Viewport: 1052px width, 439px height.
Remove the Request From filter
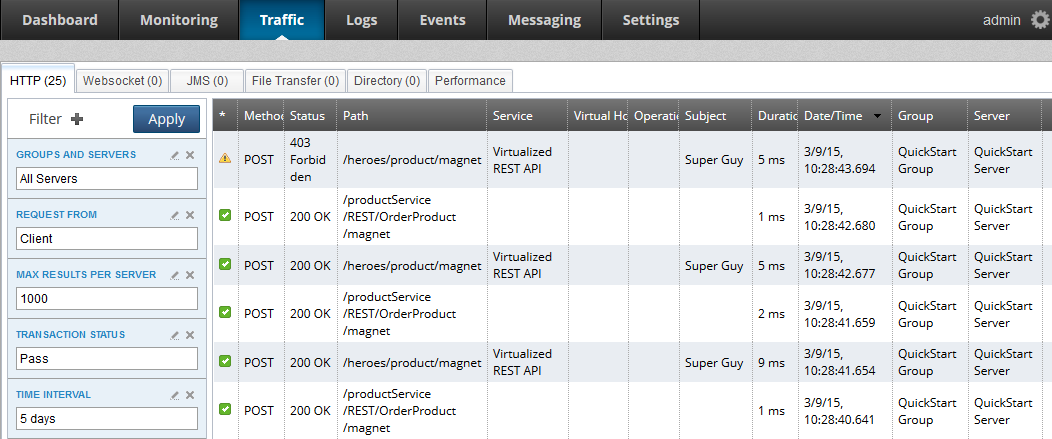190,215
